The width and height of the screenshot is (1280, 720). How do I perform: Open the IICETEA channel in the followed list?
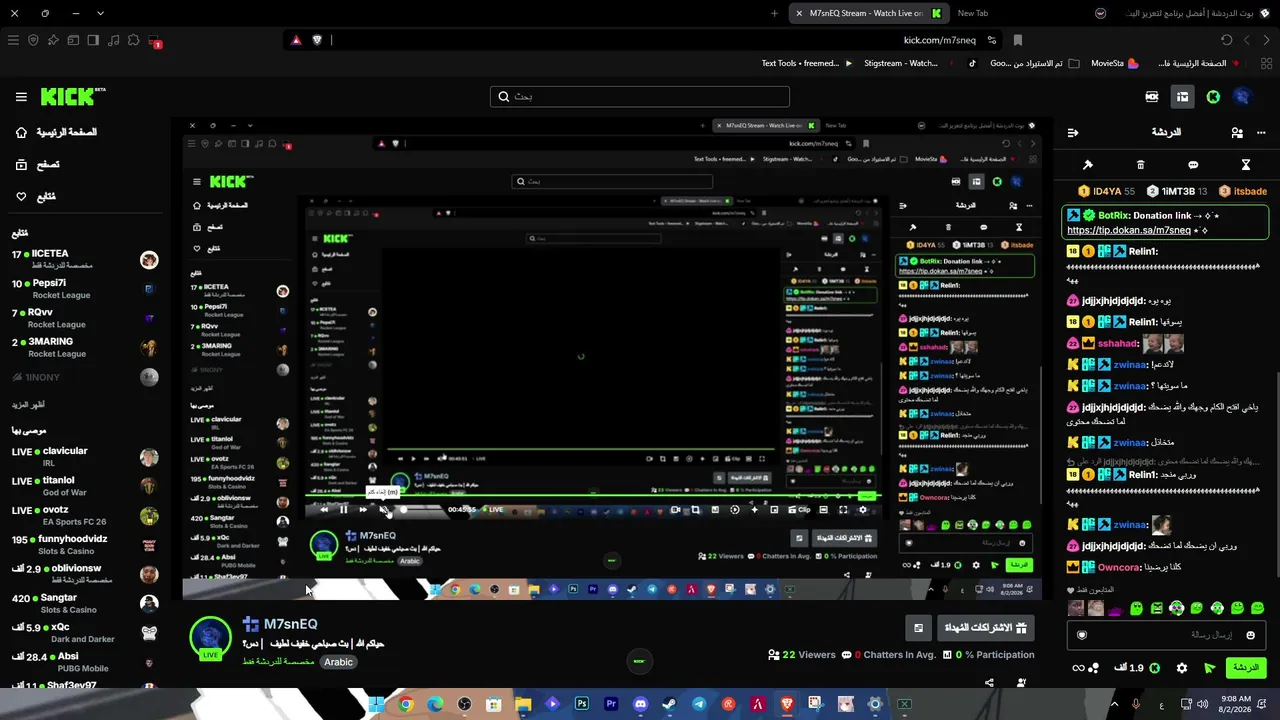86,260
